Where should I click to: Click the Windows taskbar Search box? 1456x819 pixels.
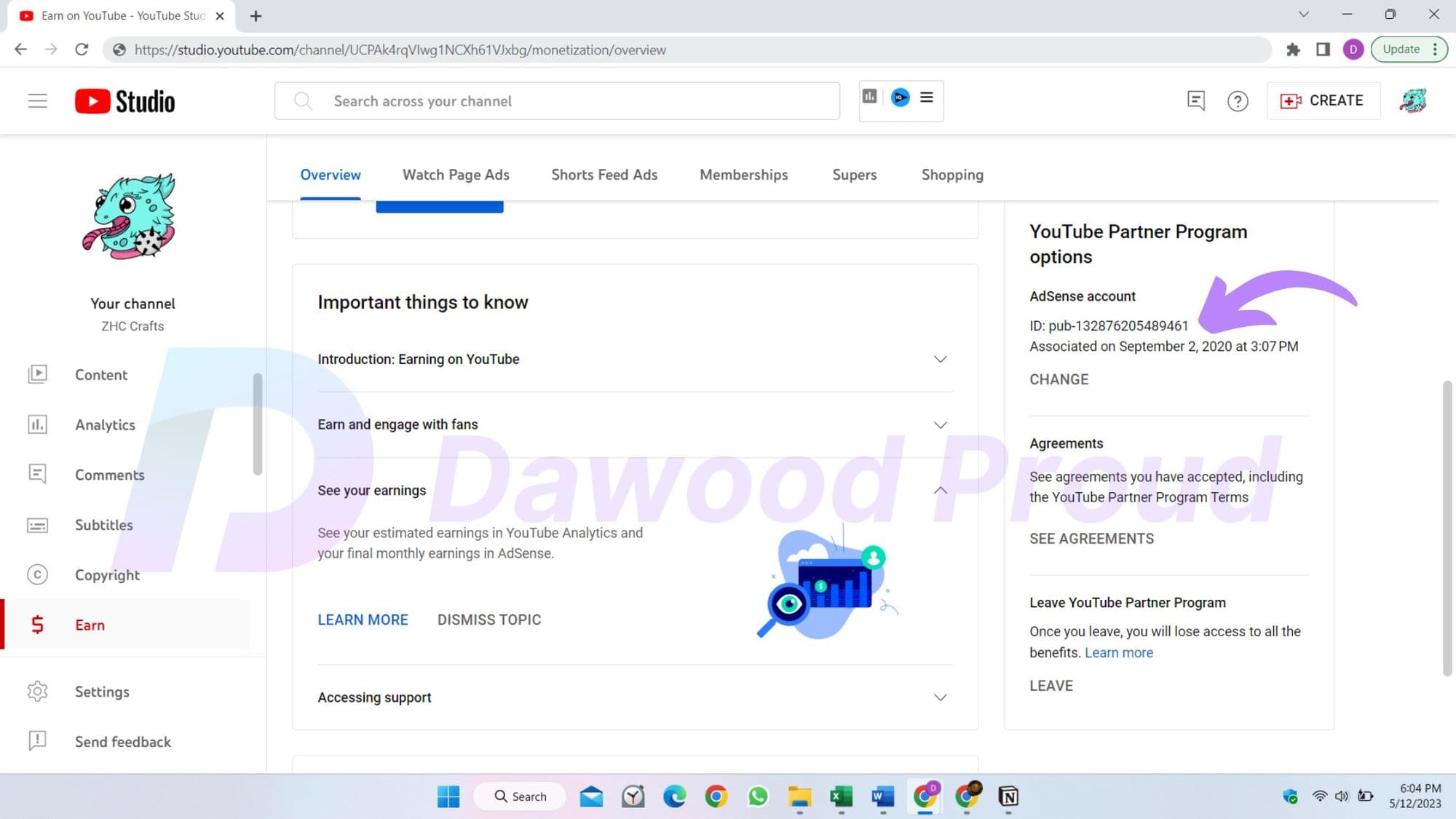(520, 796)
